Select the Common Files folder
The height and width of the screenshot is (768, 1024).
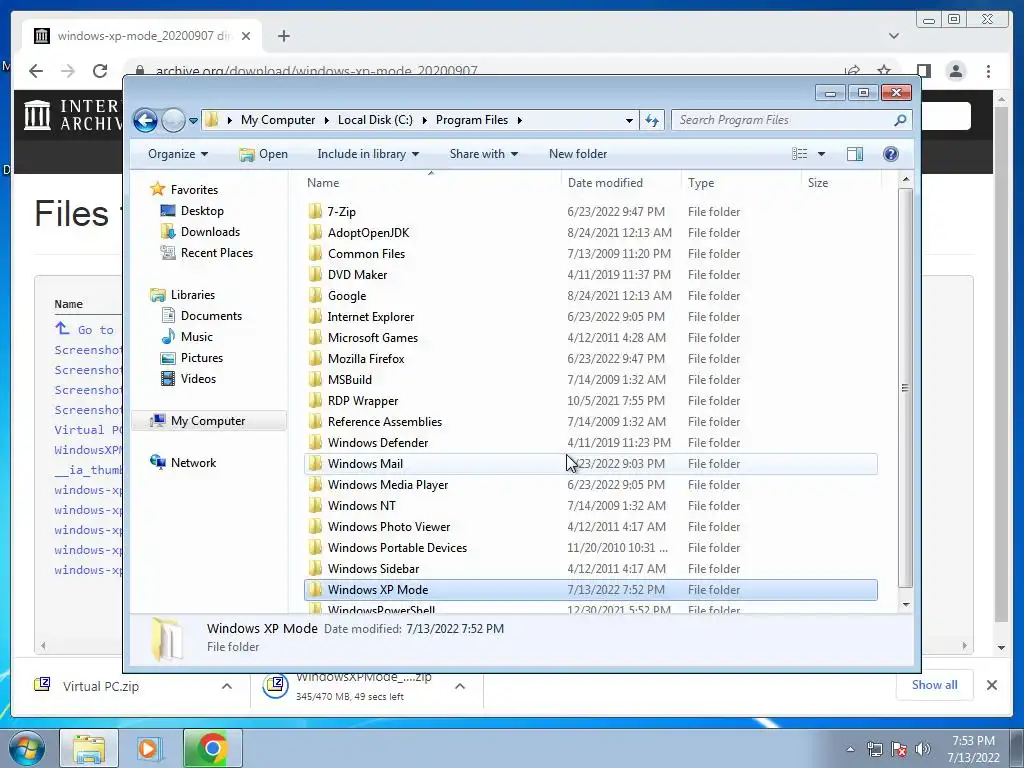click(366, 254)
